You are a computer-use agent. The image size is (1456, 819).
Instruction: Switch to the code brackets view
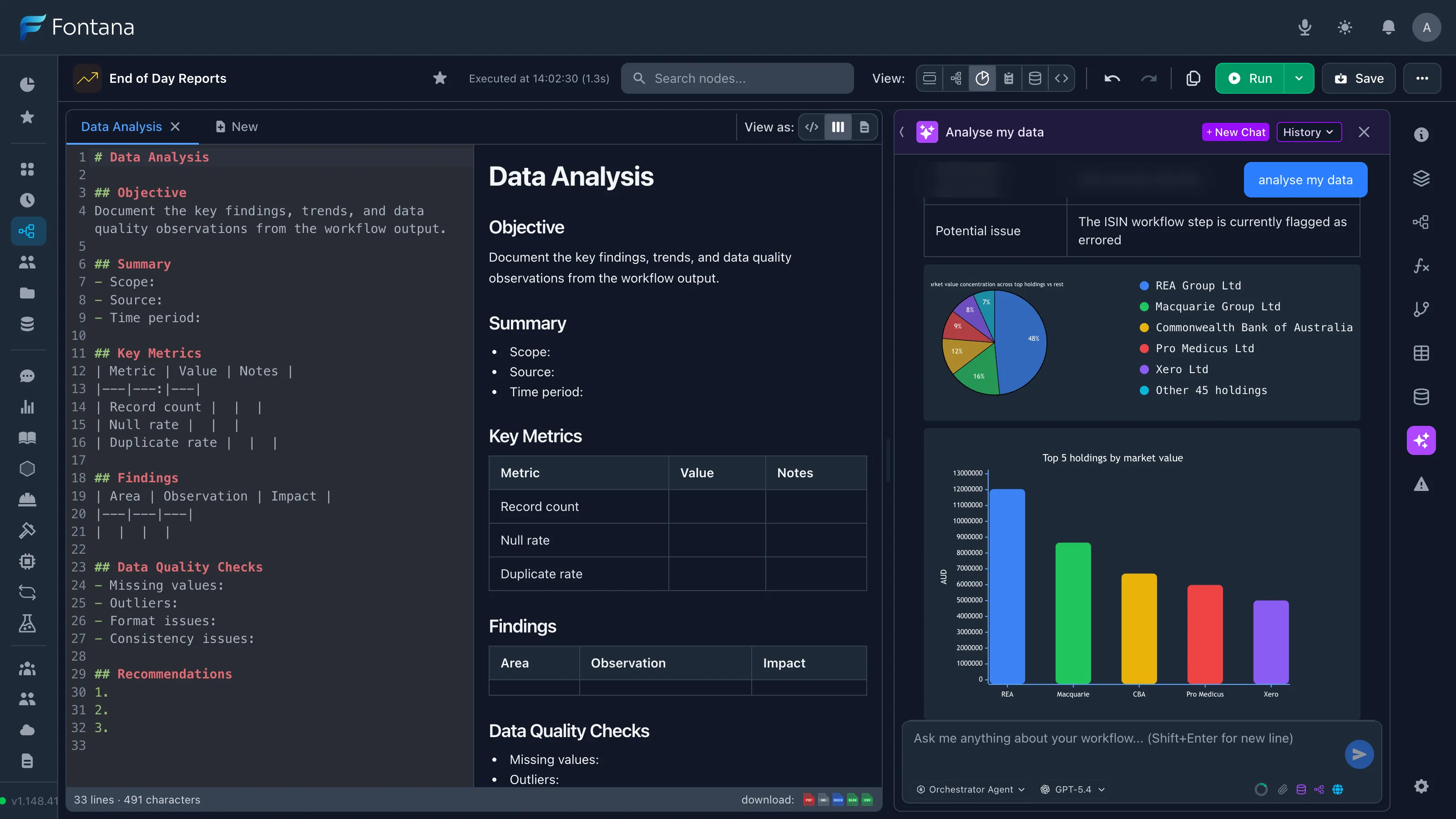click(x=1062, y=78)
